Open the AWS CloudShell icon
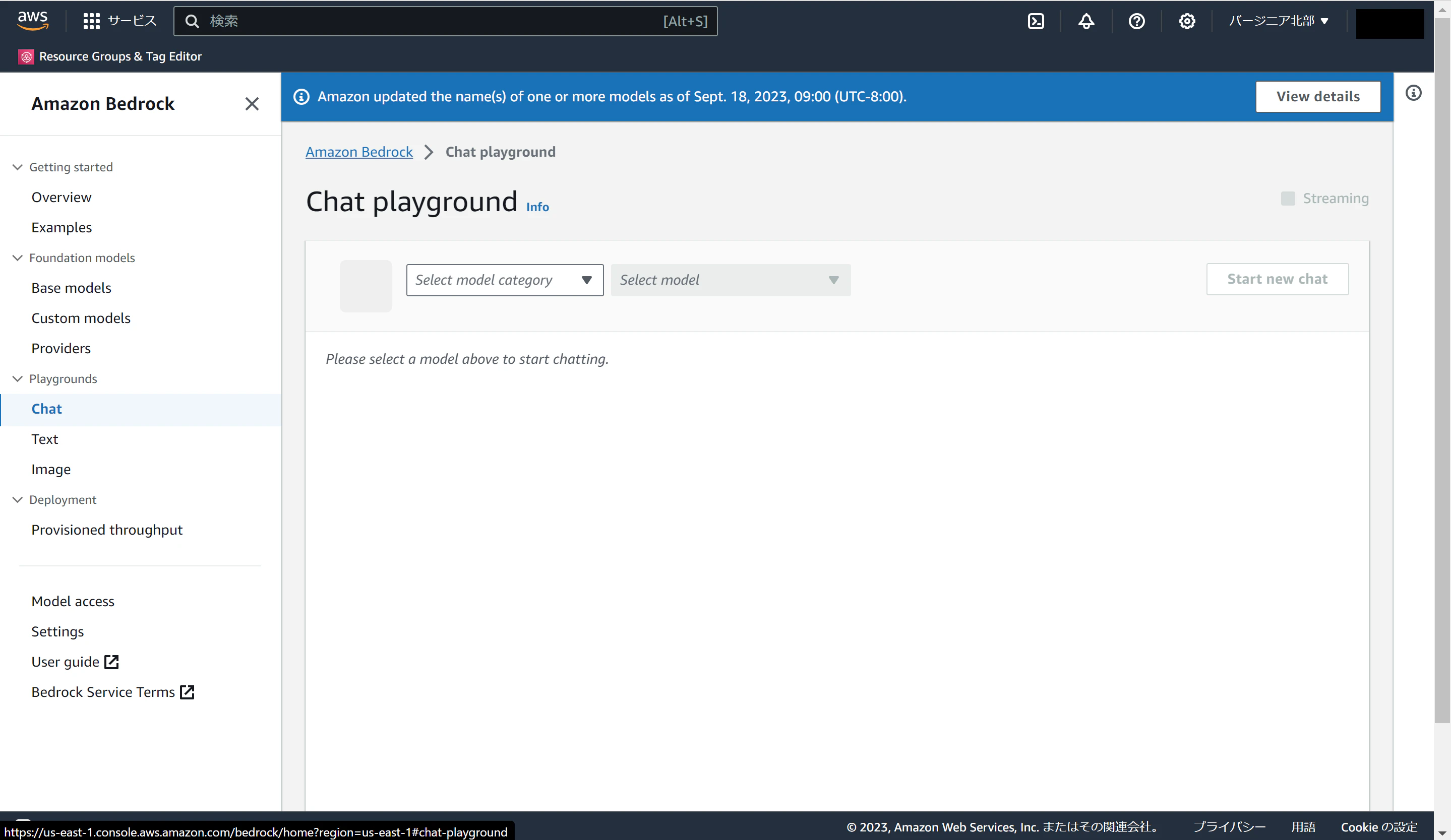1451x840 pixels. coord(1035,21)
